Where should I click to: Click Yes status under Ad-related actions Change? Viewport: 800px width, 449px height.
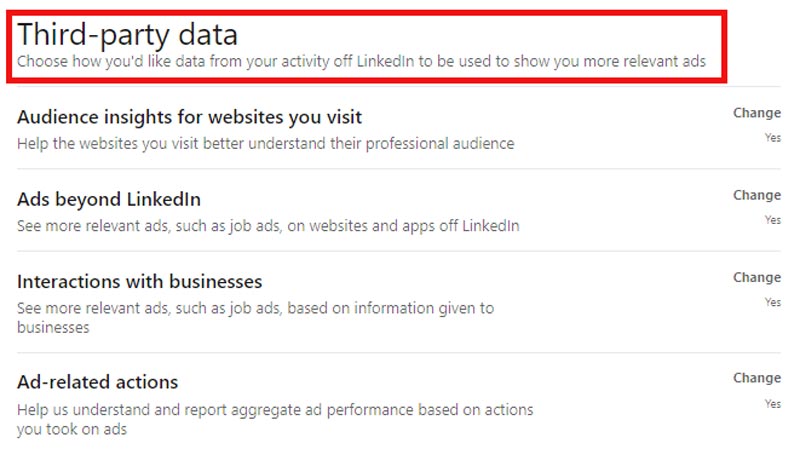[772, 404]
